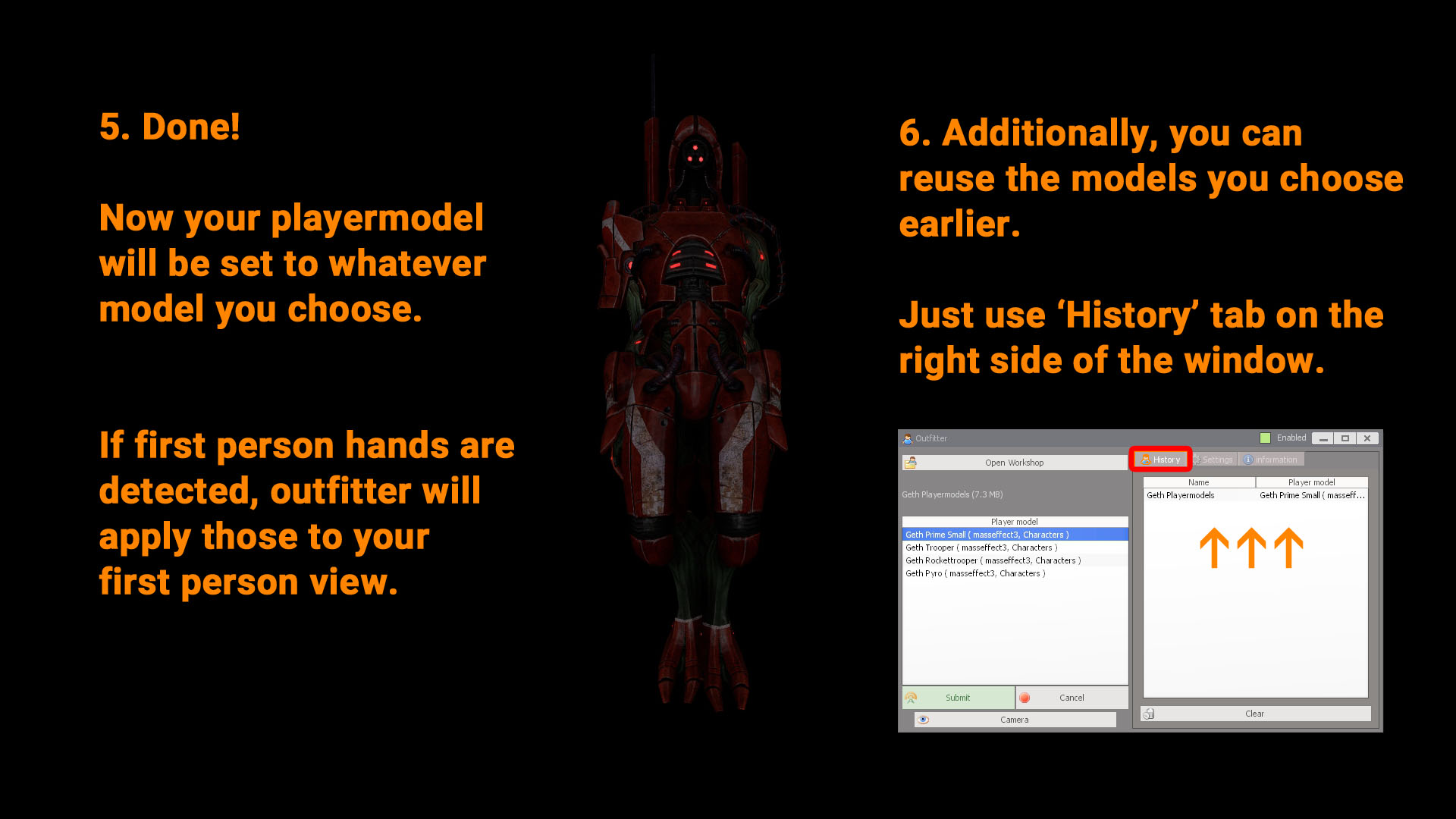
Task: Click the Information tab's i icon
Action: point(1247,460)
